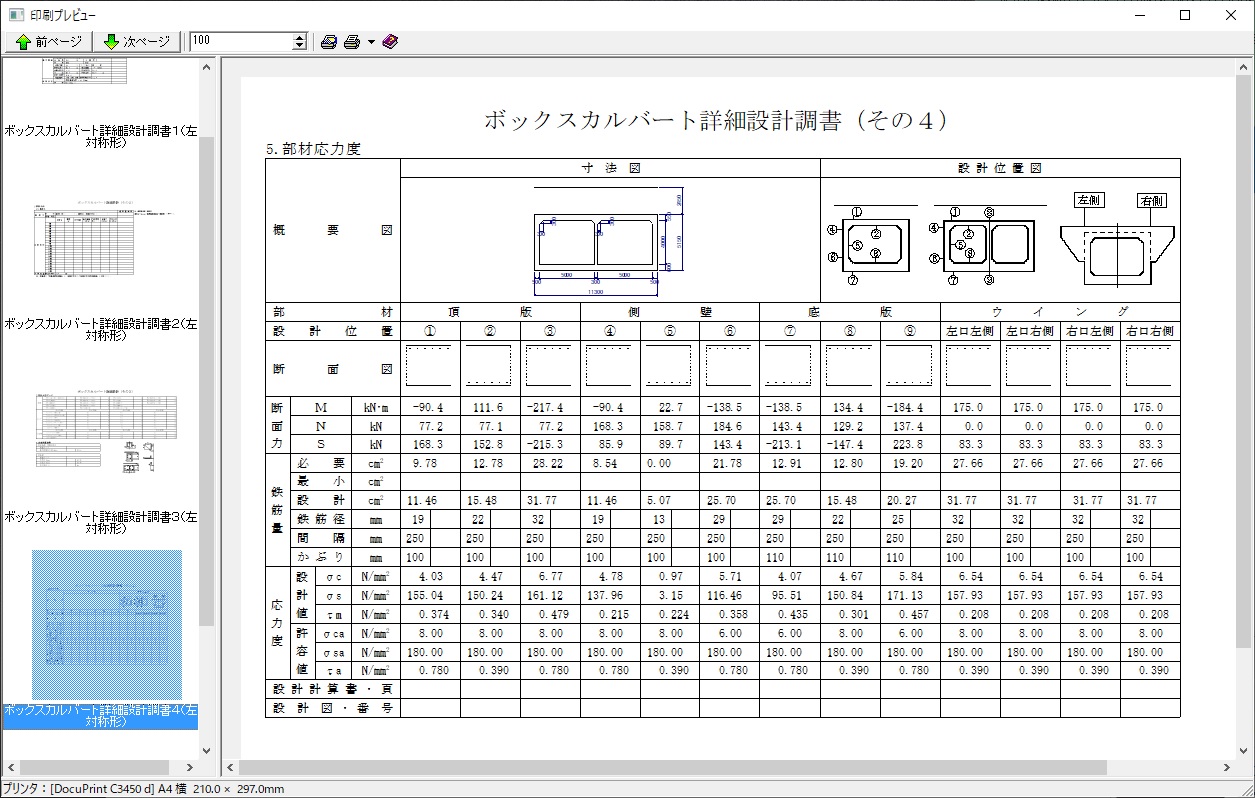This screenshot has height=798, width=1255.
Task: Click caption ボックスカルバート詳細設計調書4(左対称形)
Action: click(100, 716)
